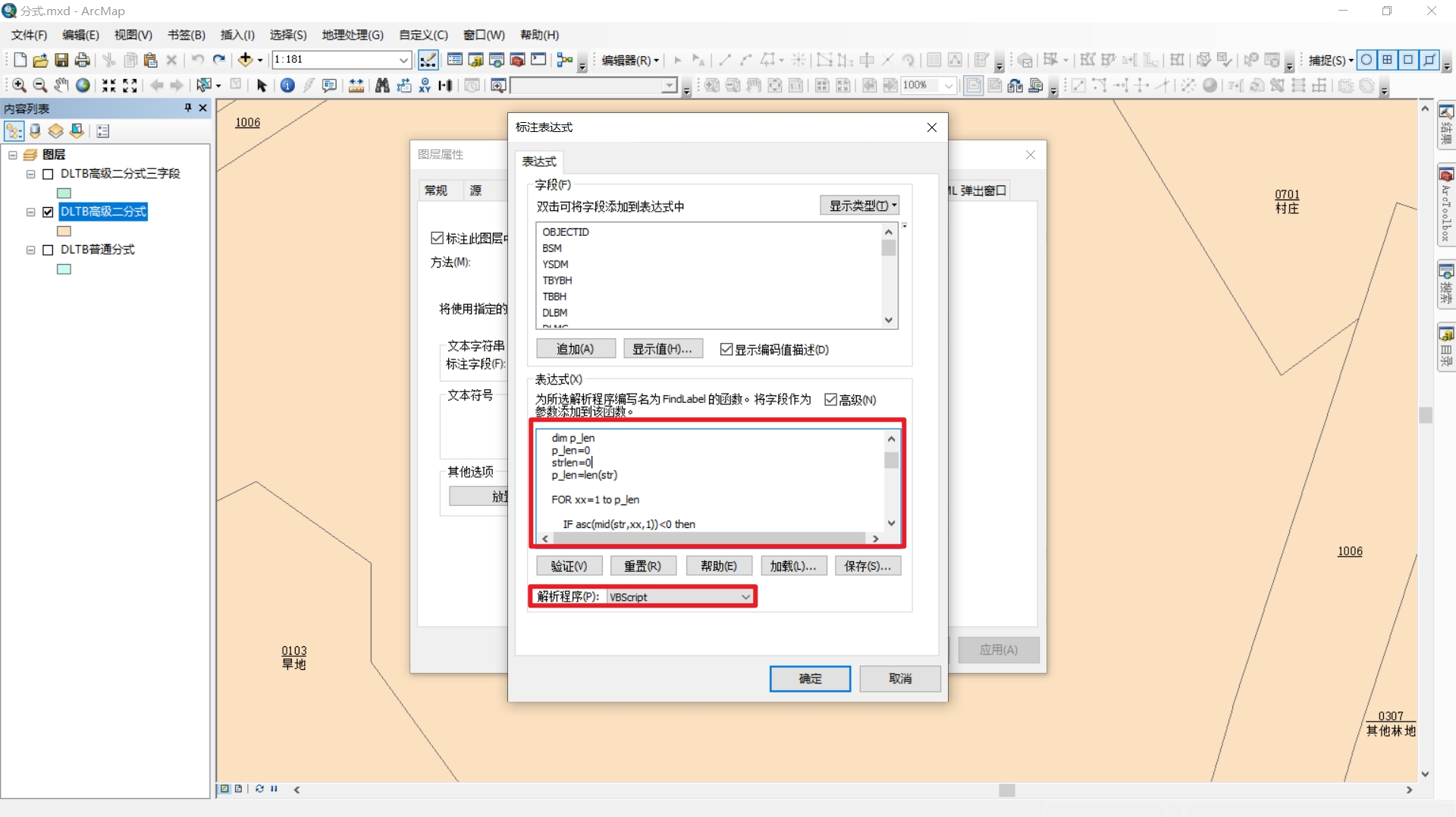Open the table of contents window icon
1456x817 pixels.
click(455, 60)
